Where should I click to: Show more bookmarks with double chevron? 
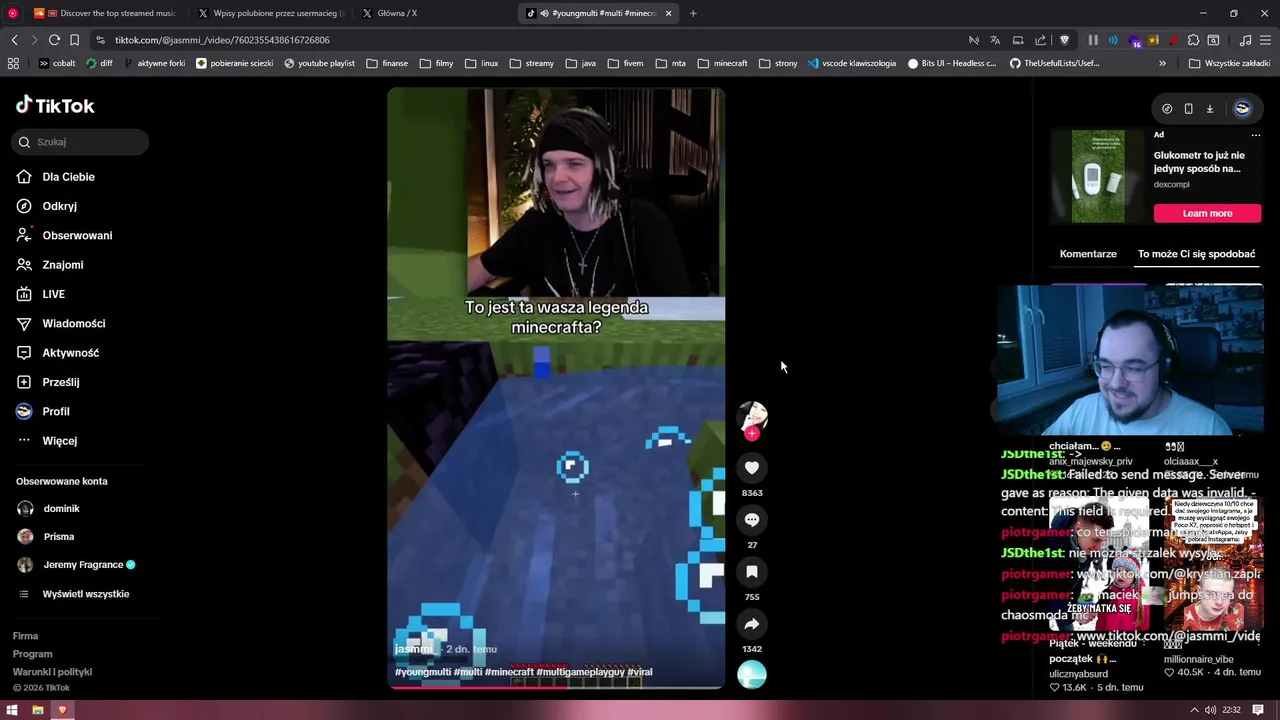pyautogui.click(x=1162, y=63)
